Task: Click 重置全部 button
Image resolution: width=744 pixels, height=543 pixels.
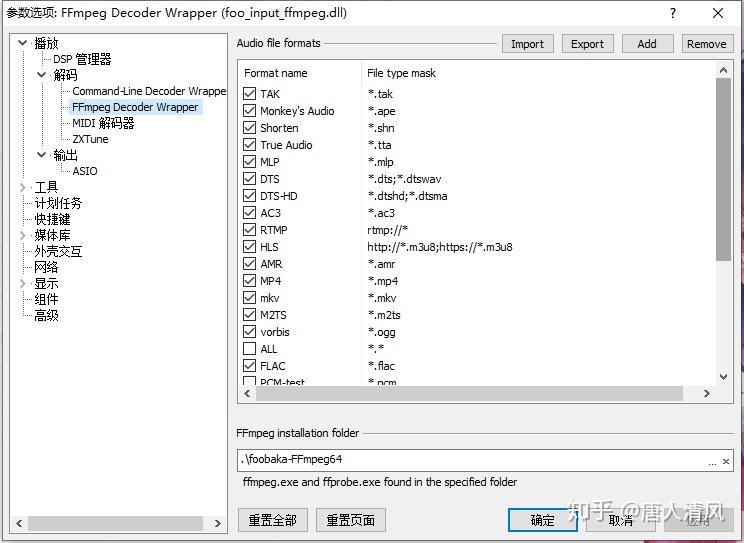Action: 272,520
